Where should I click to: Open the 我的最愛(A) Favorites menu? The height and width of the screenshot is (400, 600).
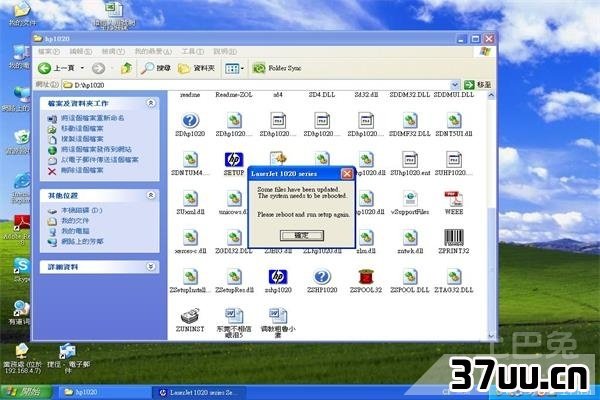(x=153, y=51)
